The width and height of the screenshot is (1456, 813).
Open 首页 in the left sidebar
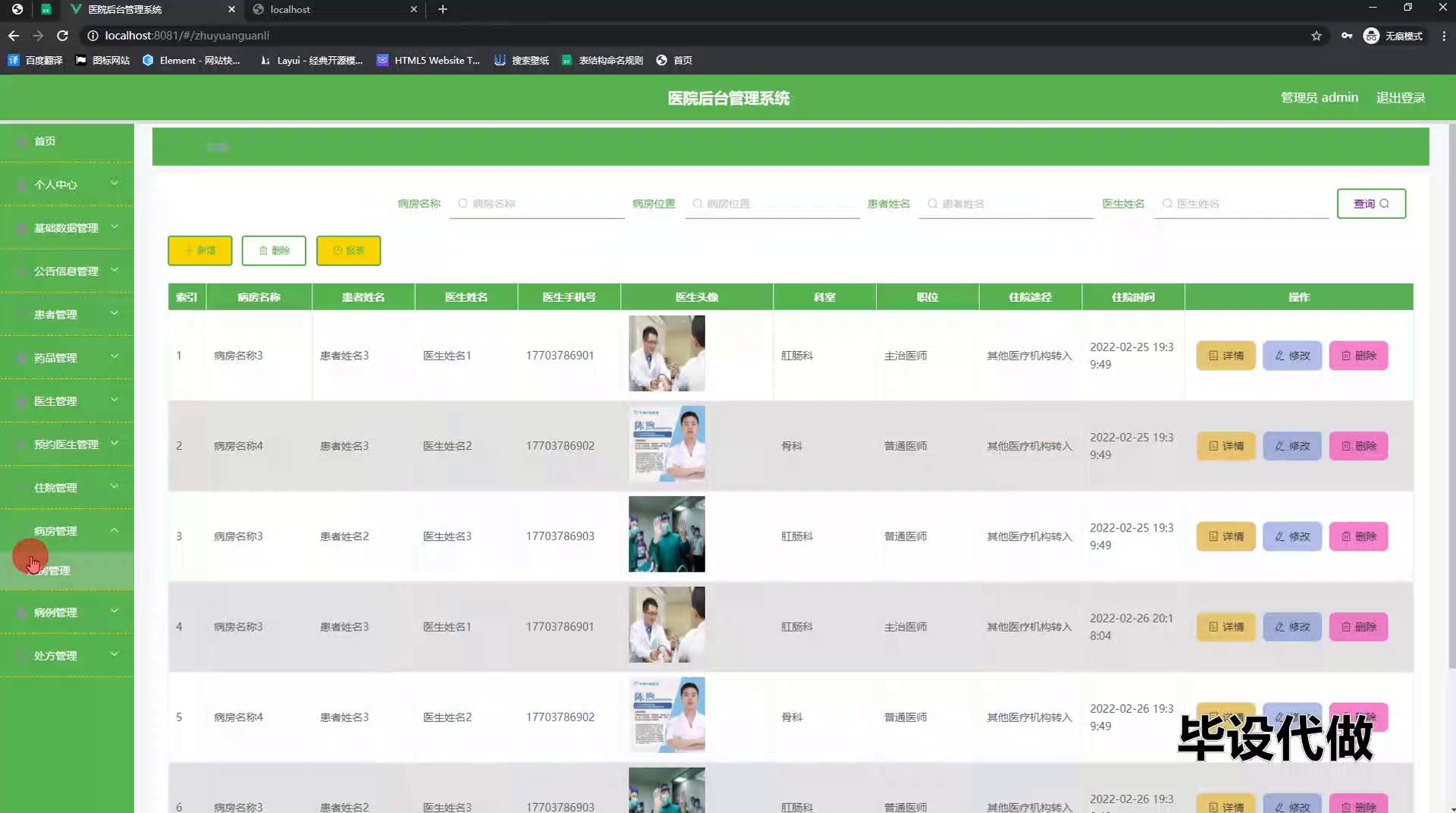point(45,141)
